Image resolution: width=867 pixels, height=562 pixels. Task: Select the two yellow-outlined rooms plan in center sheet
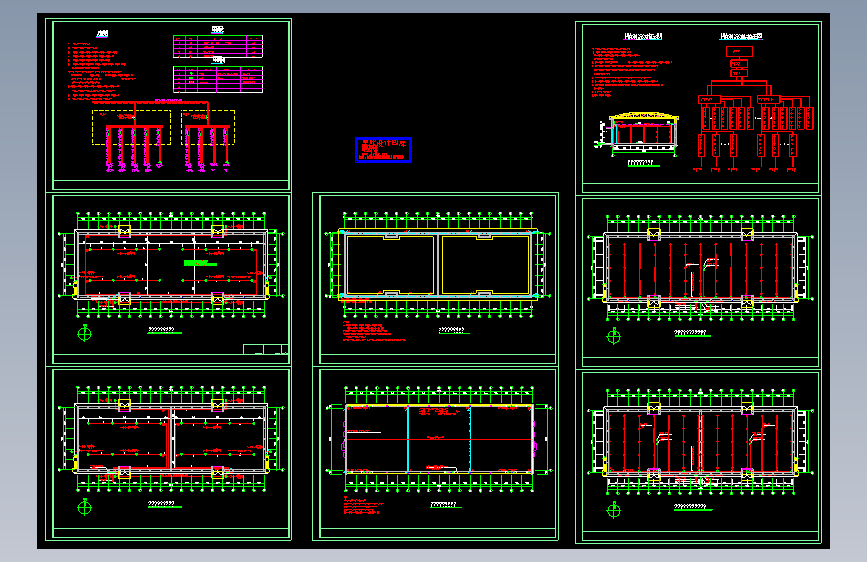438,264
